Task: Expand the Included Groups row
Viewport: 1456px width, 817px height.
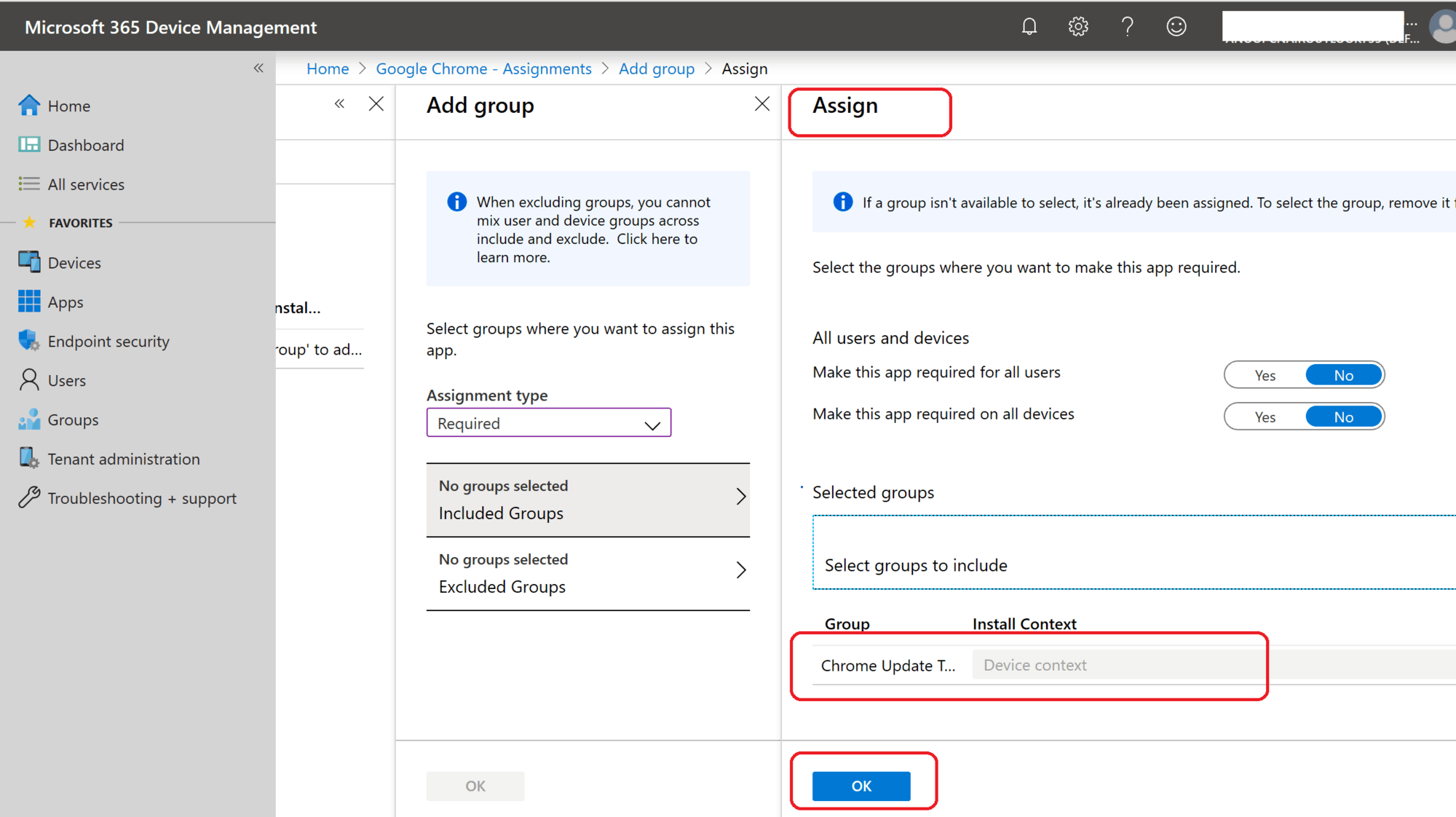Action: (587, 500)
